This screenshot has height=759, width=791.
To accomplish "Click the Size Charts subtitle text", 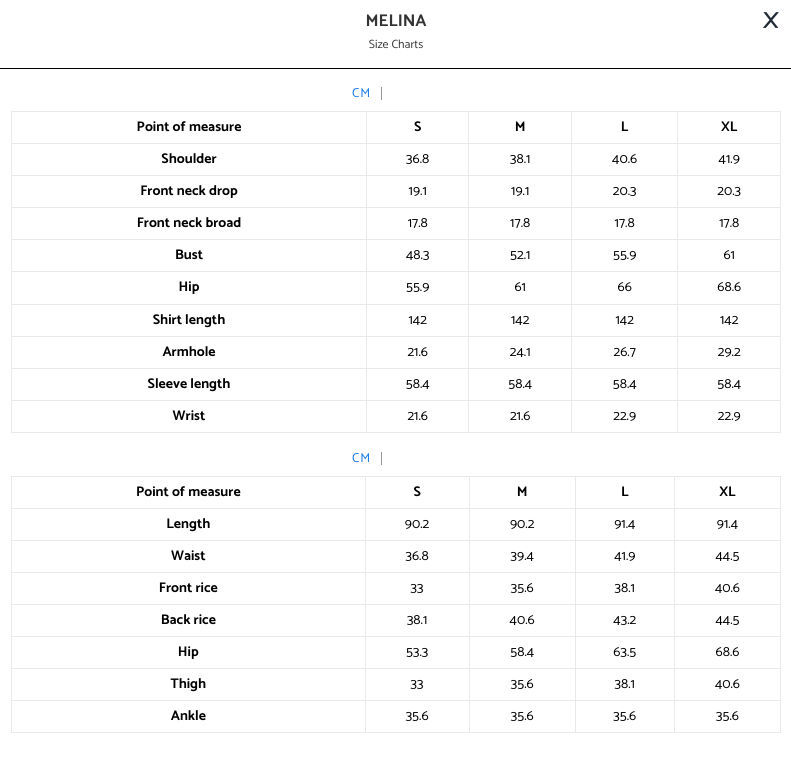I will point(396,44).
